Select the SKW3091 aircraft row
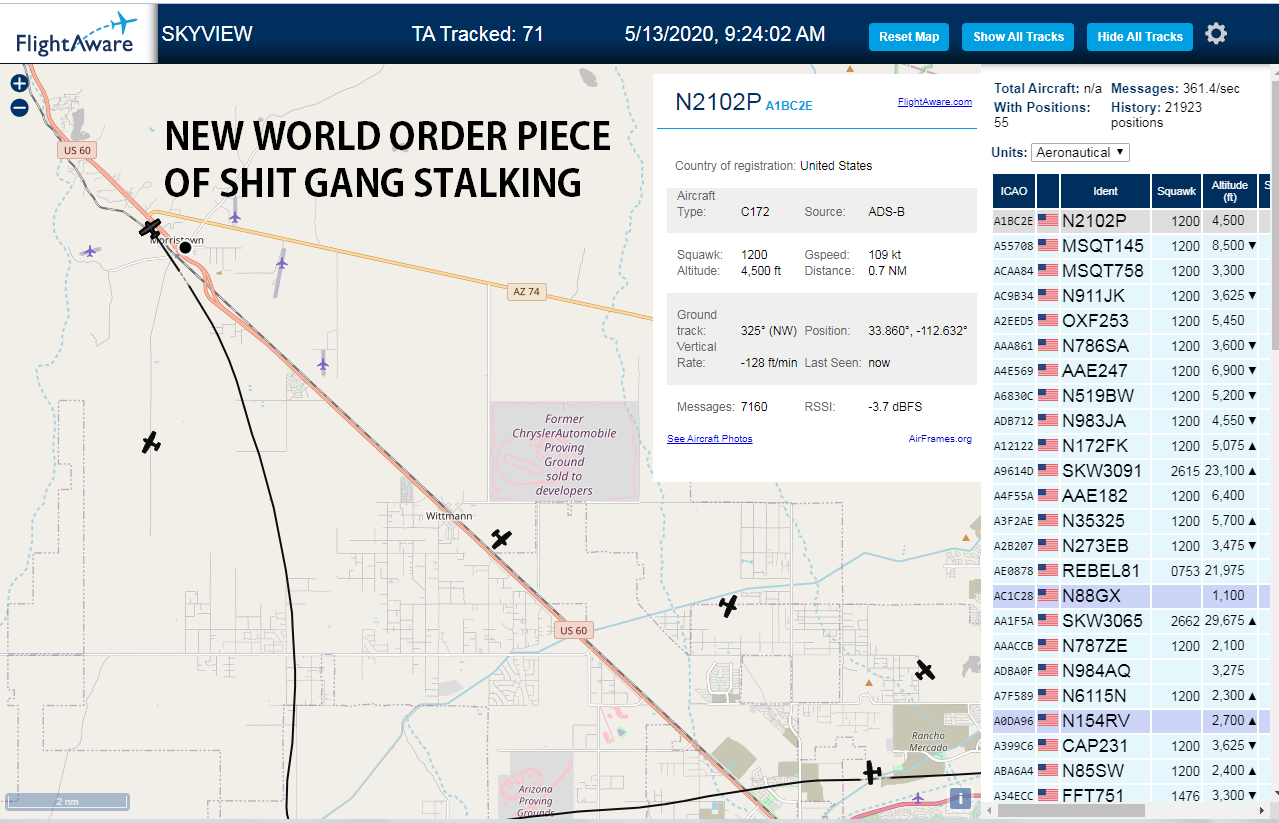Screen dimensions: 1279x823 1132,470
